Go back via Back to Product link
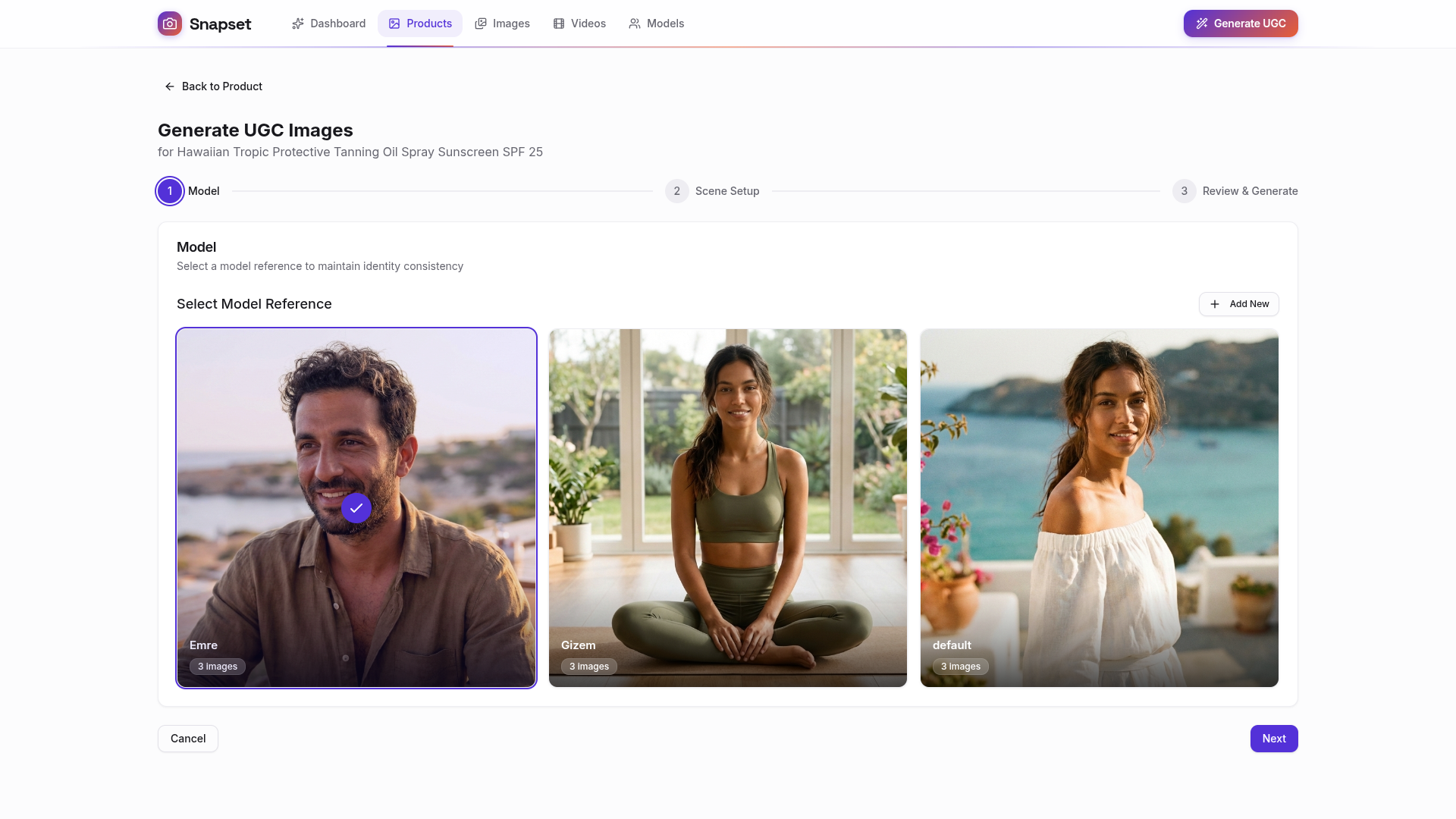 click(214, 86)
